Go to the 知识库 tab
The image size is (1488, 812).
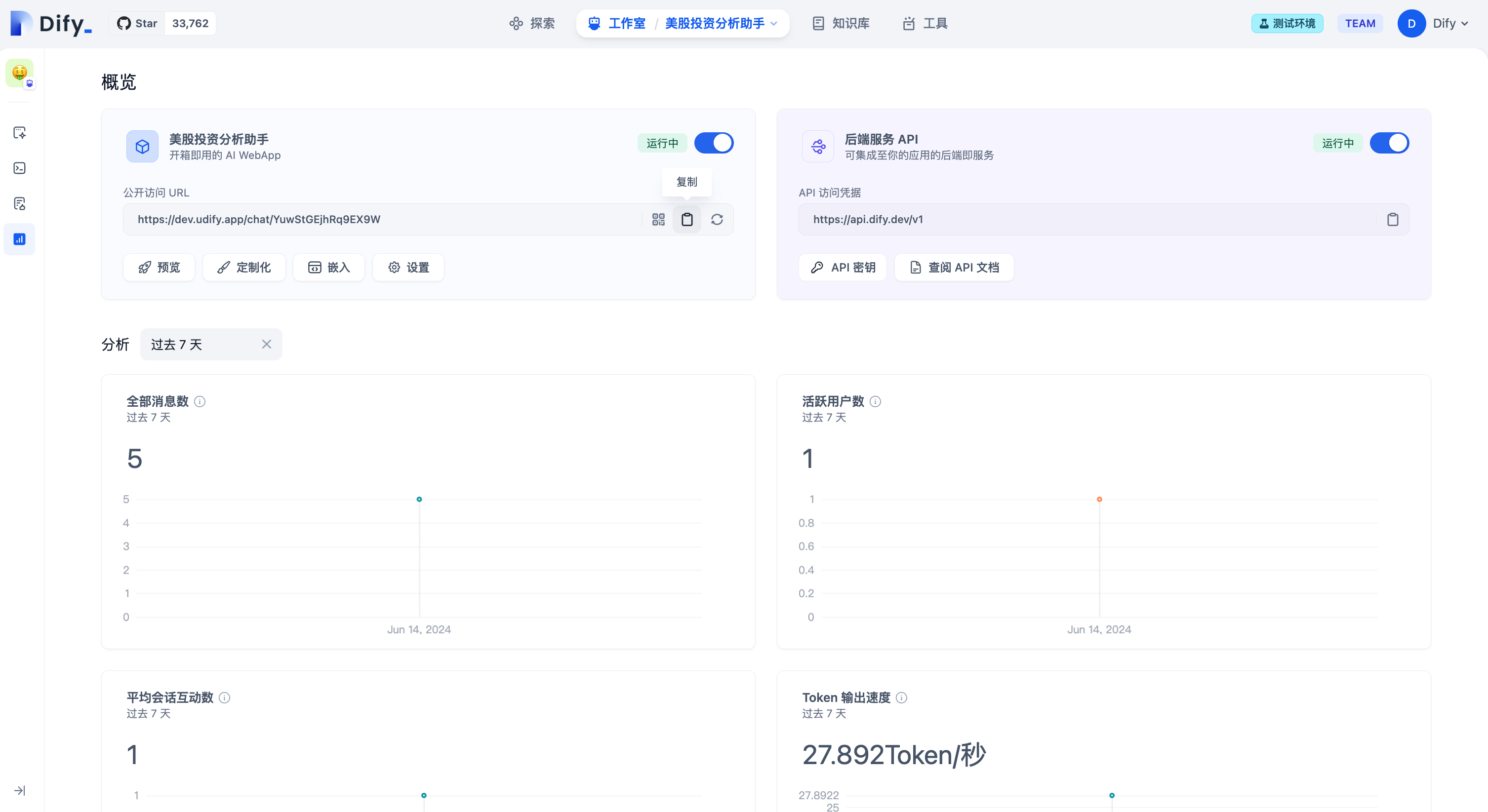[841, 24]
